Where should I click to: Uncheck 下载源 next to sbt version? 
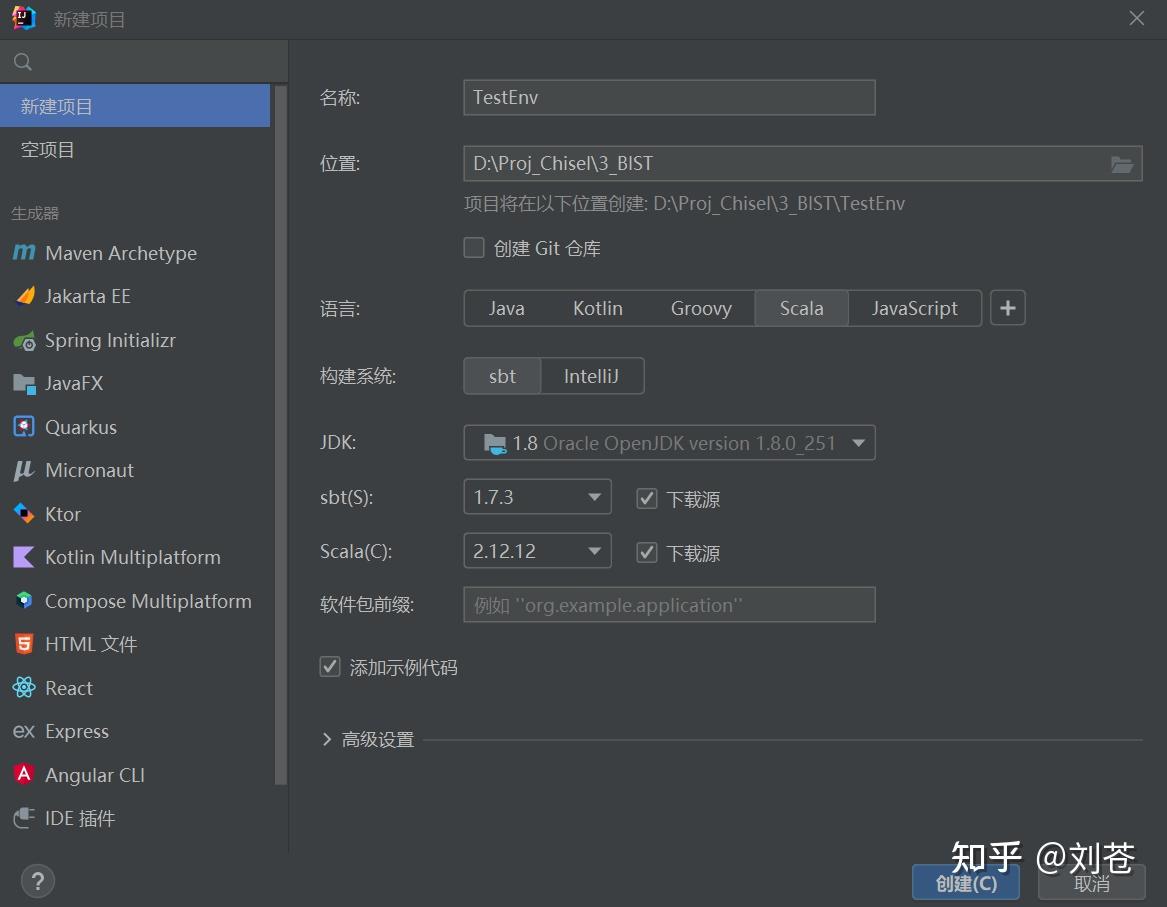(x=646, y=498)
